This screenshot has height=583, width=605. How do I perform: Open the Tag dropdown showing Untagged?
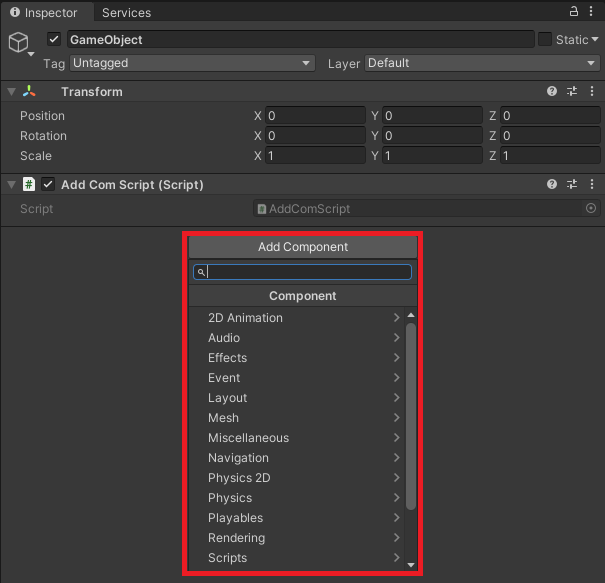click(x=192, y=63)
